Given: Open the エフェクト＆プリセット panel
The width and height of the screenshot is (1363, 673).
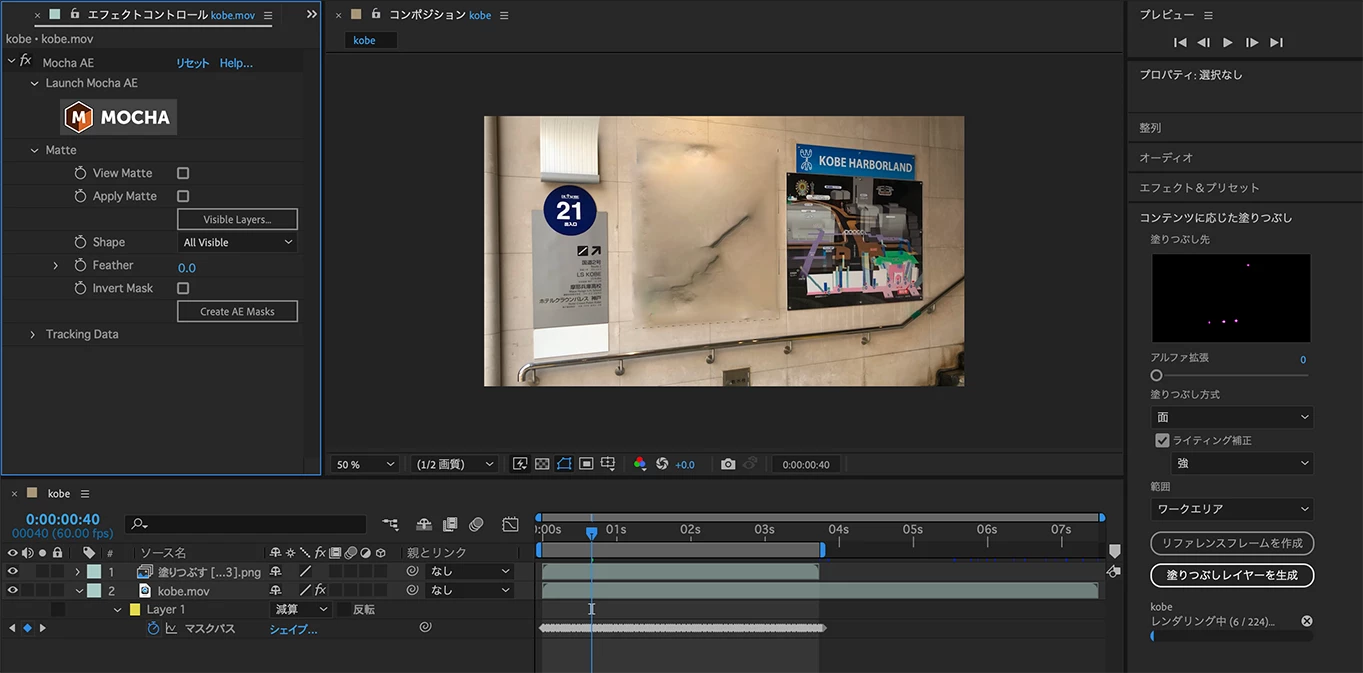Looking at the screenshot, I should pos(1199,187).
